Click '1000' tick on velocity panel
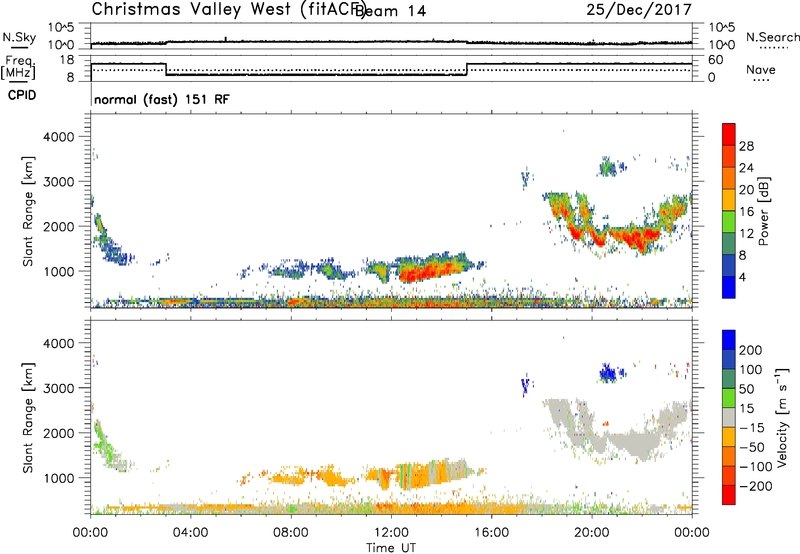 [x=58, y=478]
